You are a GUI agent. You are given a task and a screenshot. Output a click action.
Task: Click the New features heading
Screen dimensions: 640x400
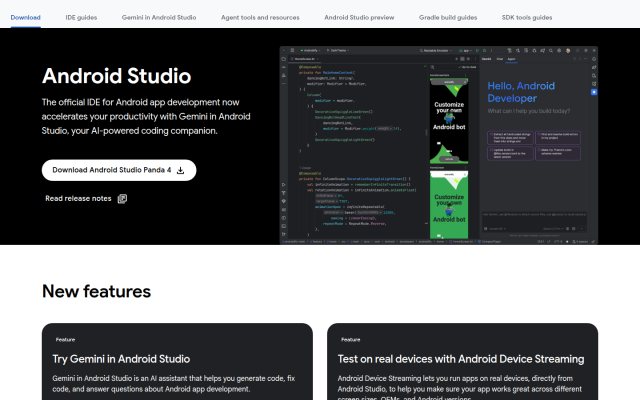click(x=96, y=291)
